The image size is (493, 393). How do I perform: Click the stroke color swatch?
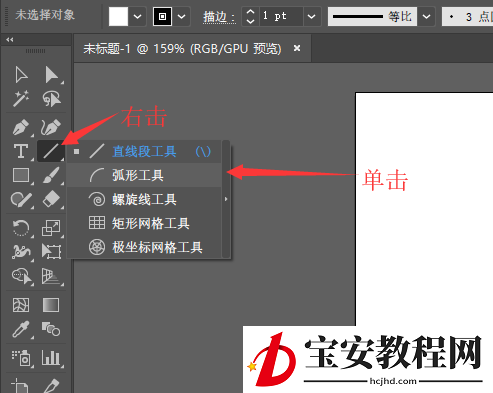pyautogui.click(x=162, y=16)
